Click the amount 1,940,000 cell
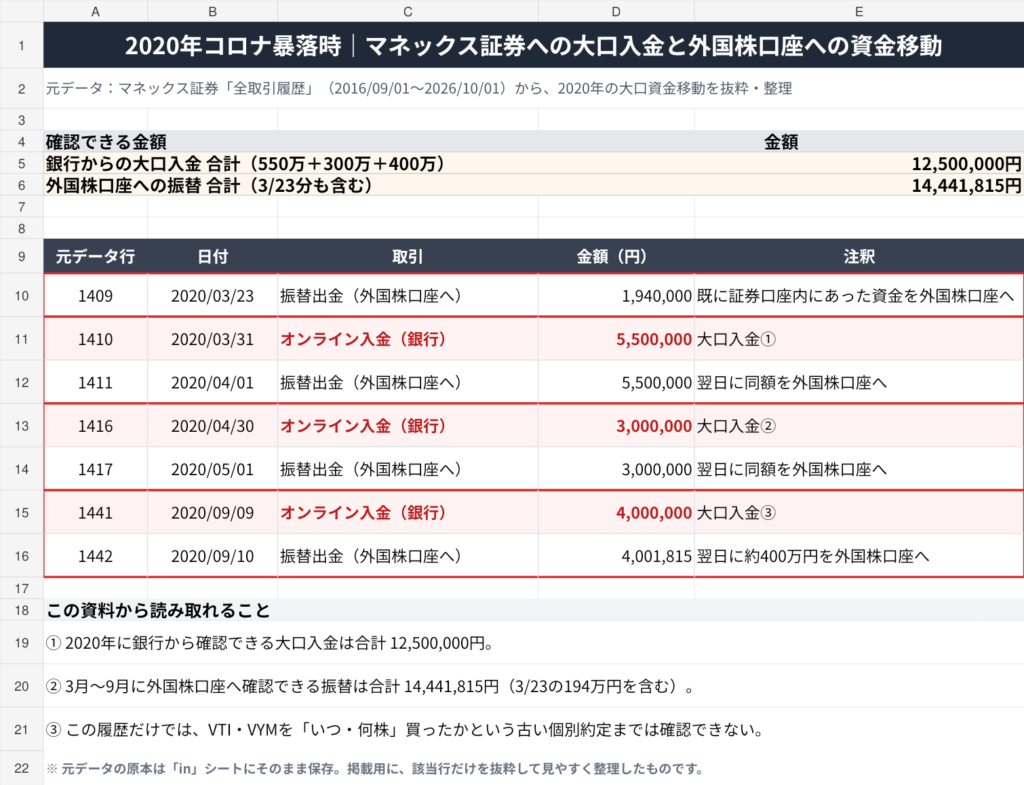Screen dimensions: 1024x785 616,295
